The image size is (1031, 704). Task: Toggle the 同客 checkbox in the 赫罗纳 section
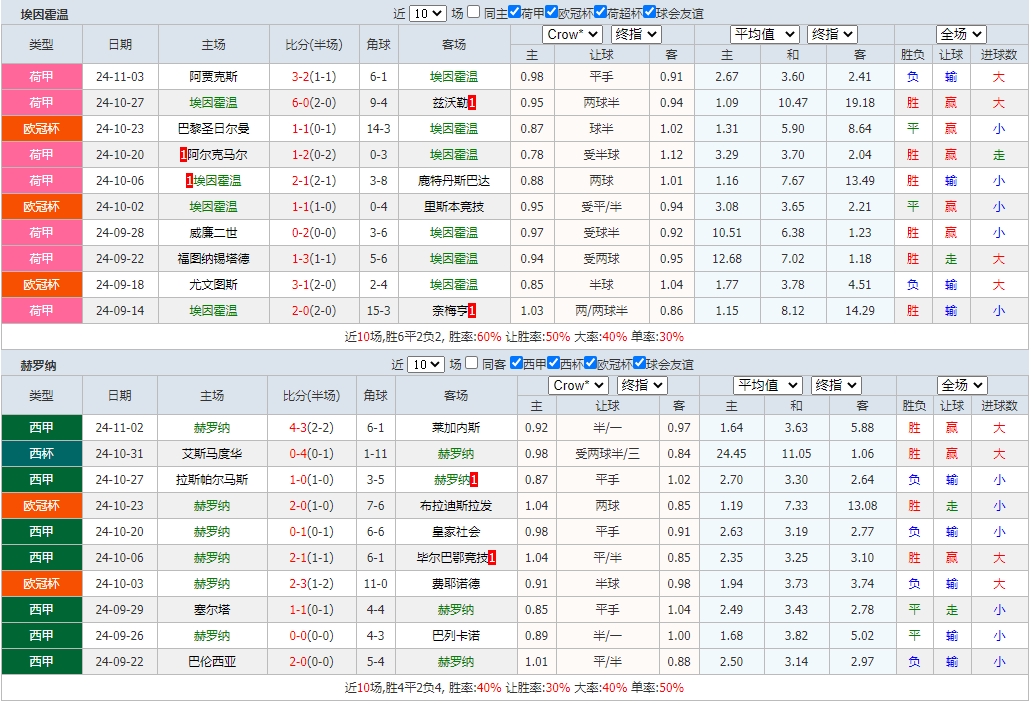click(472, 363)
